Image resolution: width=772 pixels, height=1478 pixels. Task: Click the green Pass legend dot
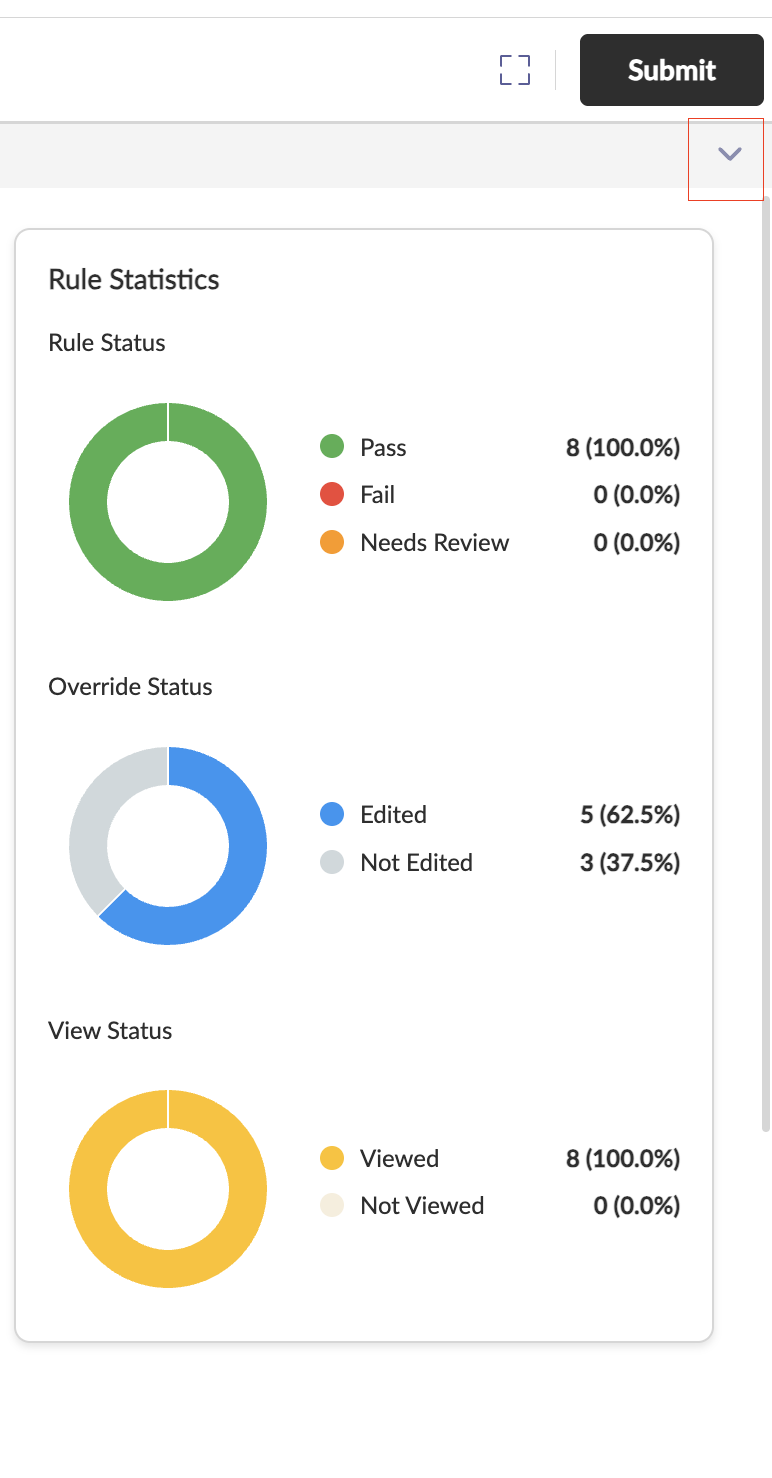coord(331,447)
